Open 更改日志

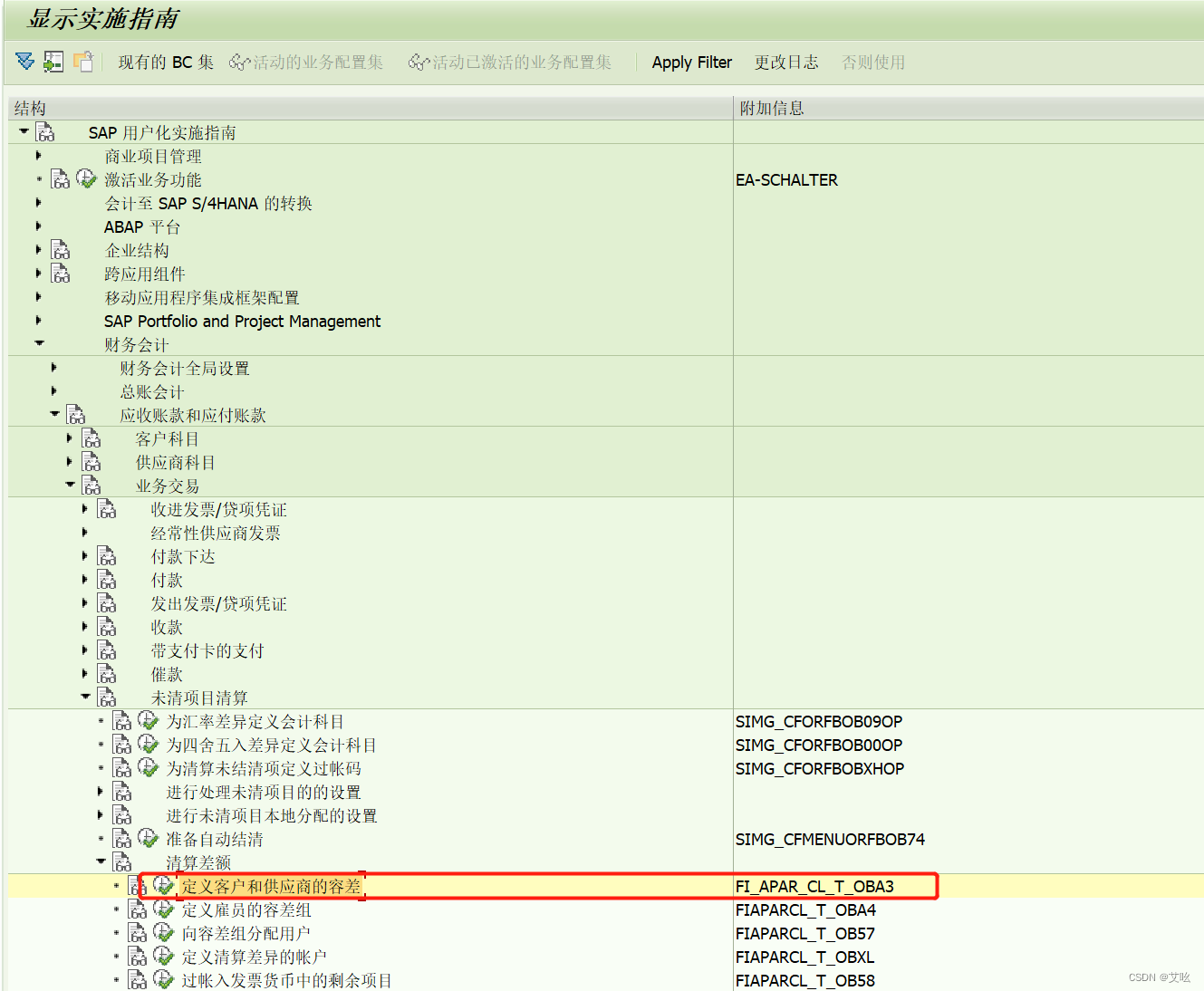point(786,63)
